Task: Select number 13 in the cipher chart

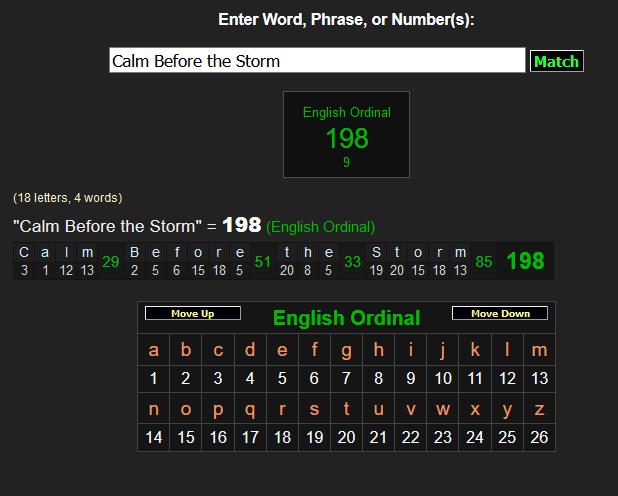Action: pos(540,379)
